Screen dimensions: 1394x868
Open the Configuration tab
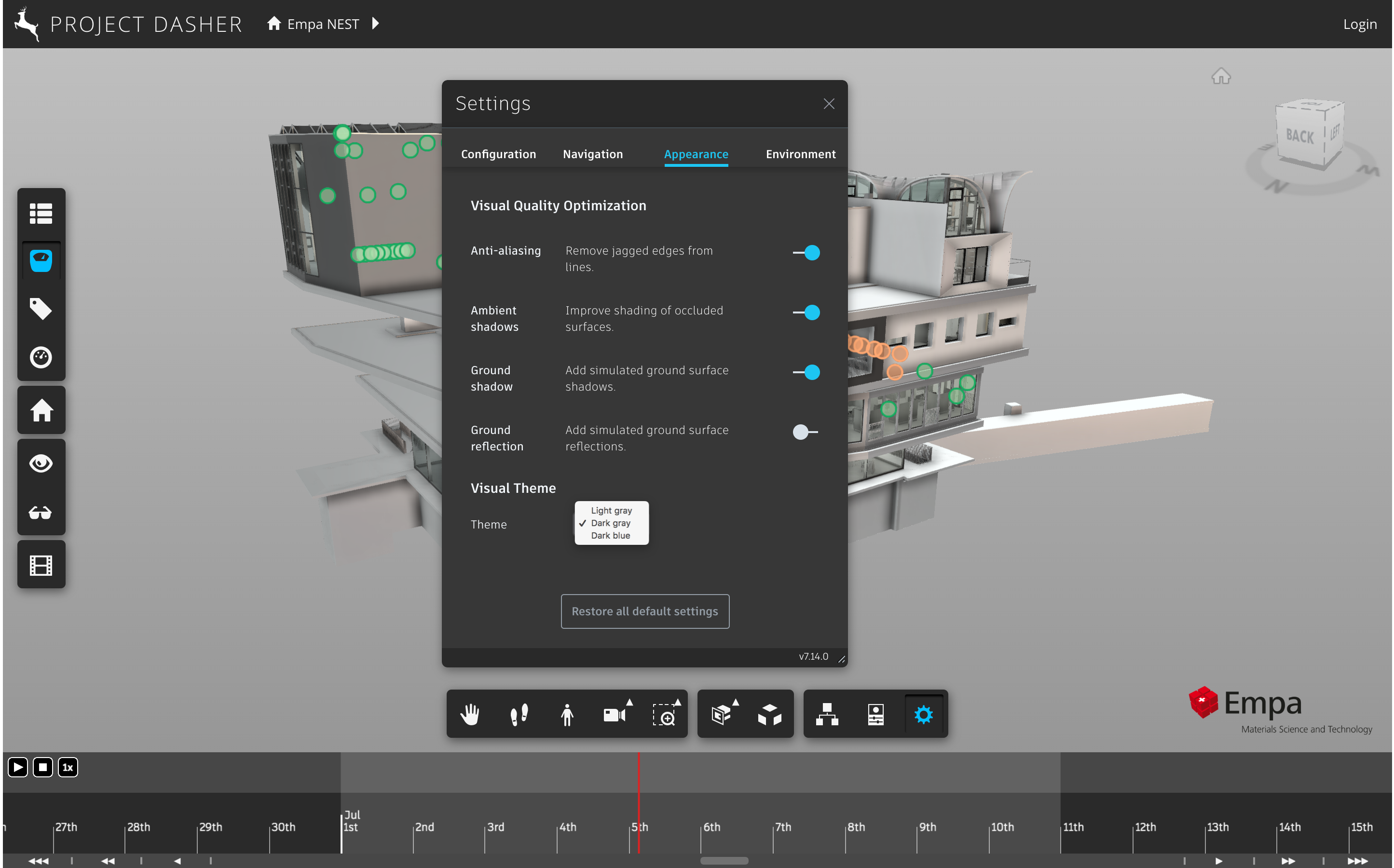click(x=498, y=154)
